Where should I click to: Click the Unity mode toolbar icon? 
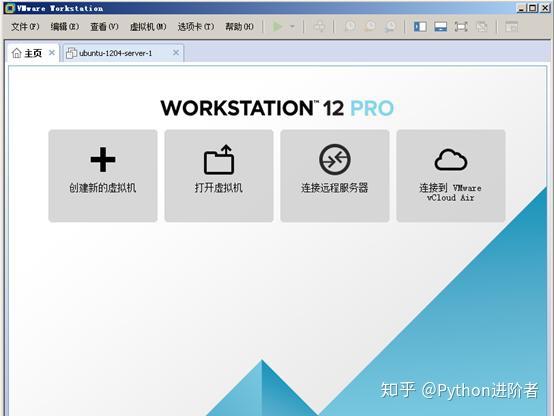(x=482, y=27)
